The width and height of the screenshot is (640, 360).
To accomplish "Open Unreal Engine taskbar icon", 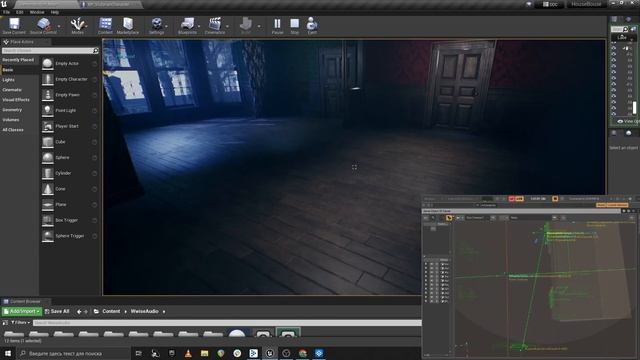I will pyautogui.click(x=270, y=353).
